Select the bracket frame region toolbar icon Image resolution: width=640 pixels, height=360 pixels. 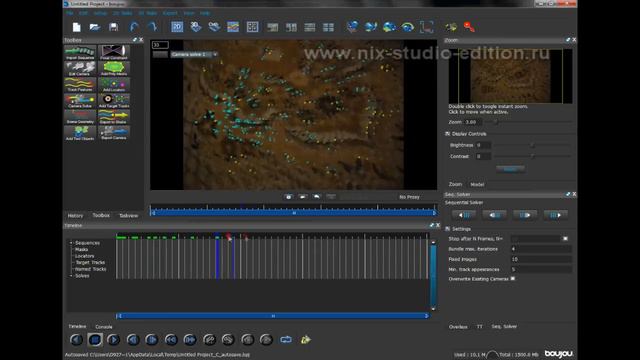[x=427, y=27]
